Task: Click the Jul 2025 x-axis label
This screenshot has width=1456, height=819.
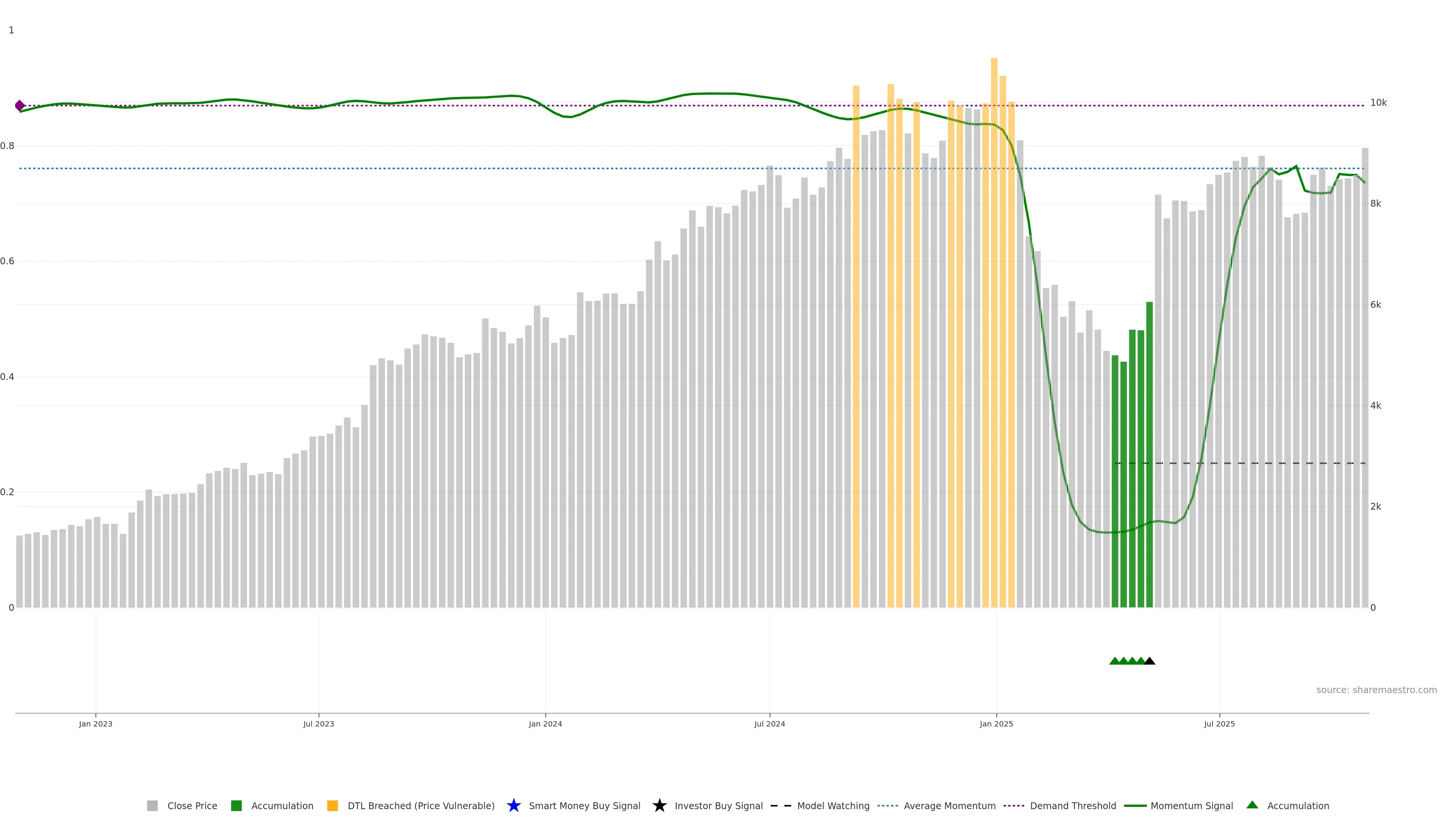Action: click(x=1219, y=723)
